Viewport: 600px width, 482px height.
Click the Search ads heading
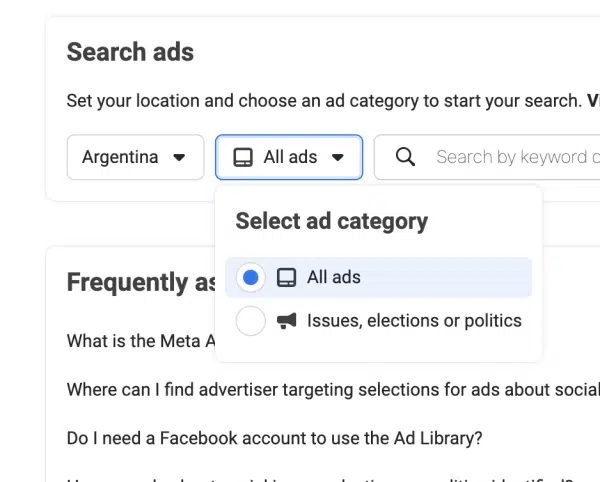130,52
